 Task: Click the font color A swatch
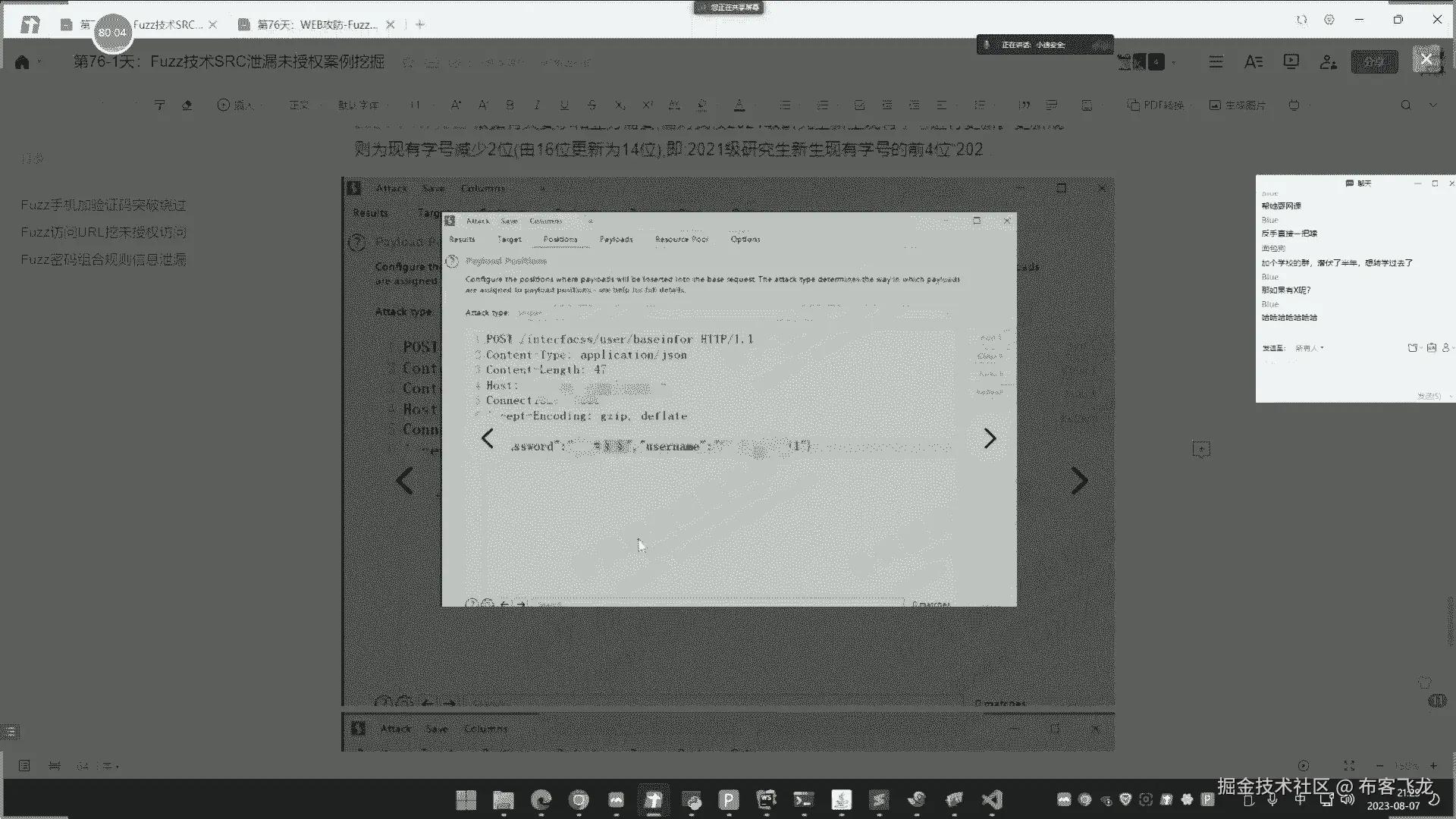(739, 105)
